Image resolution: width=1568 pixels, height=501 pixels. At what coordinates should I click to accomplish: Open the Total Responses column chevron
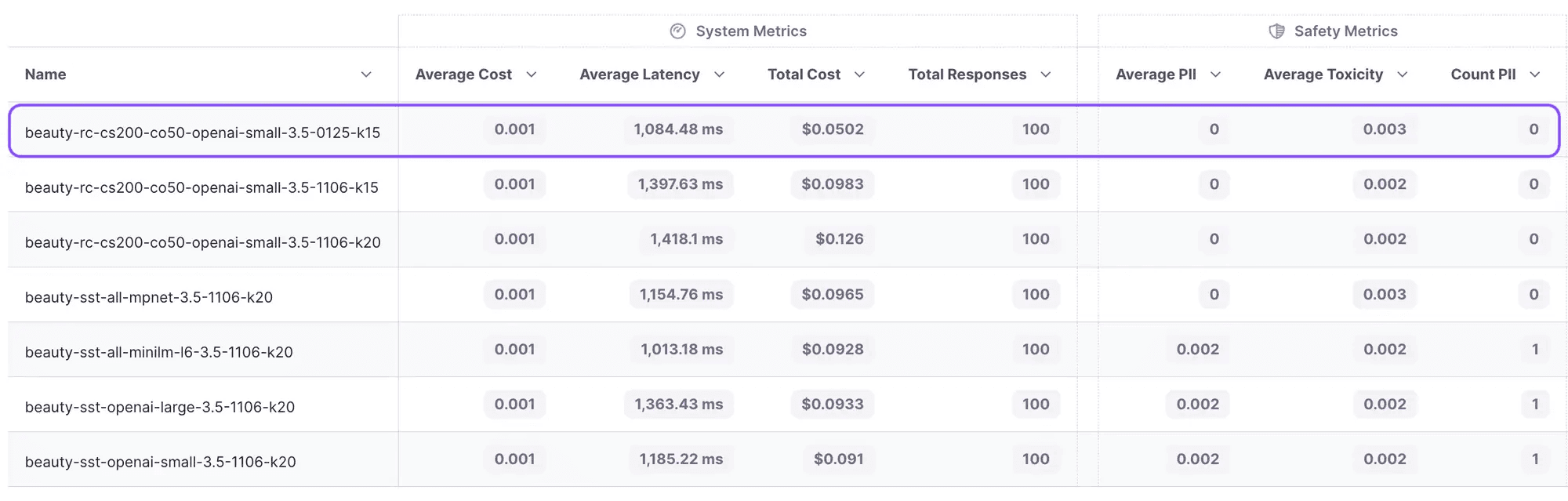[1045, 74]
